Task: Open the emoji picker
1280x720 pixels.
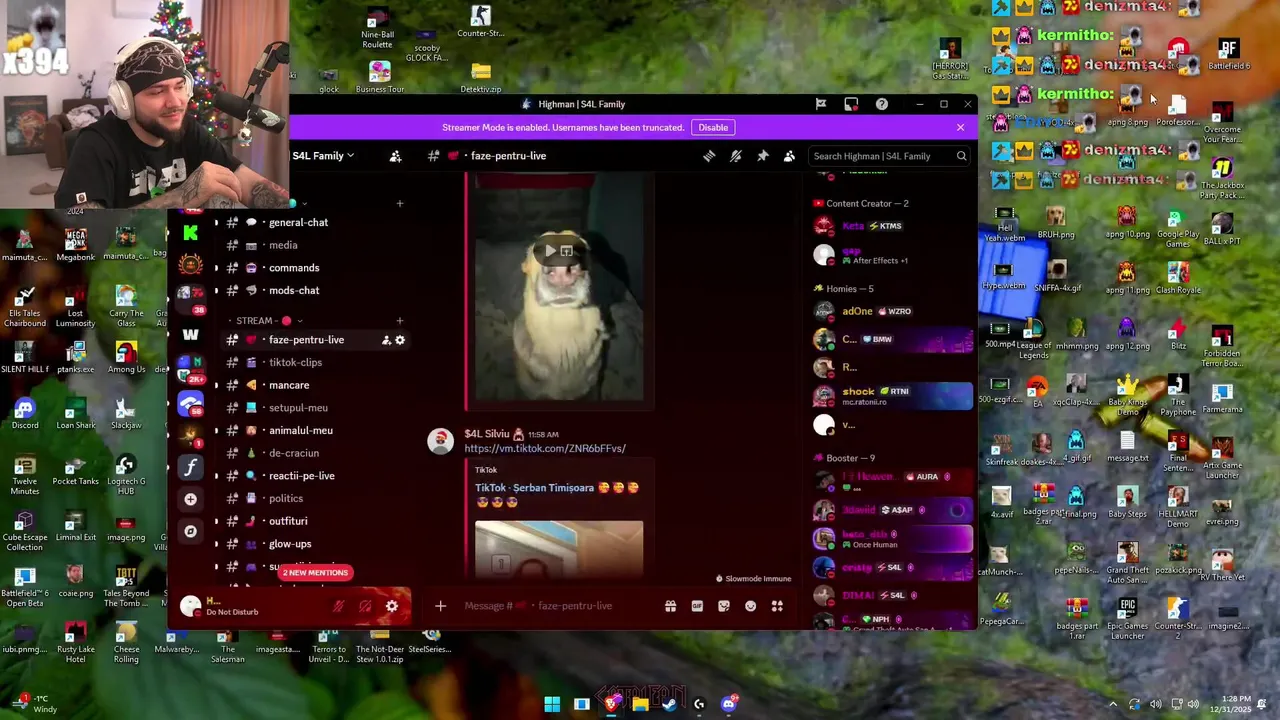Action: click(750, 606)
